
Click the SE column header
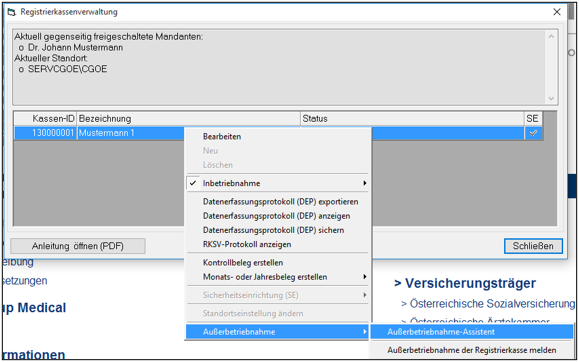pos(532,119)
